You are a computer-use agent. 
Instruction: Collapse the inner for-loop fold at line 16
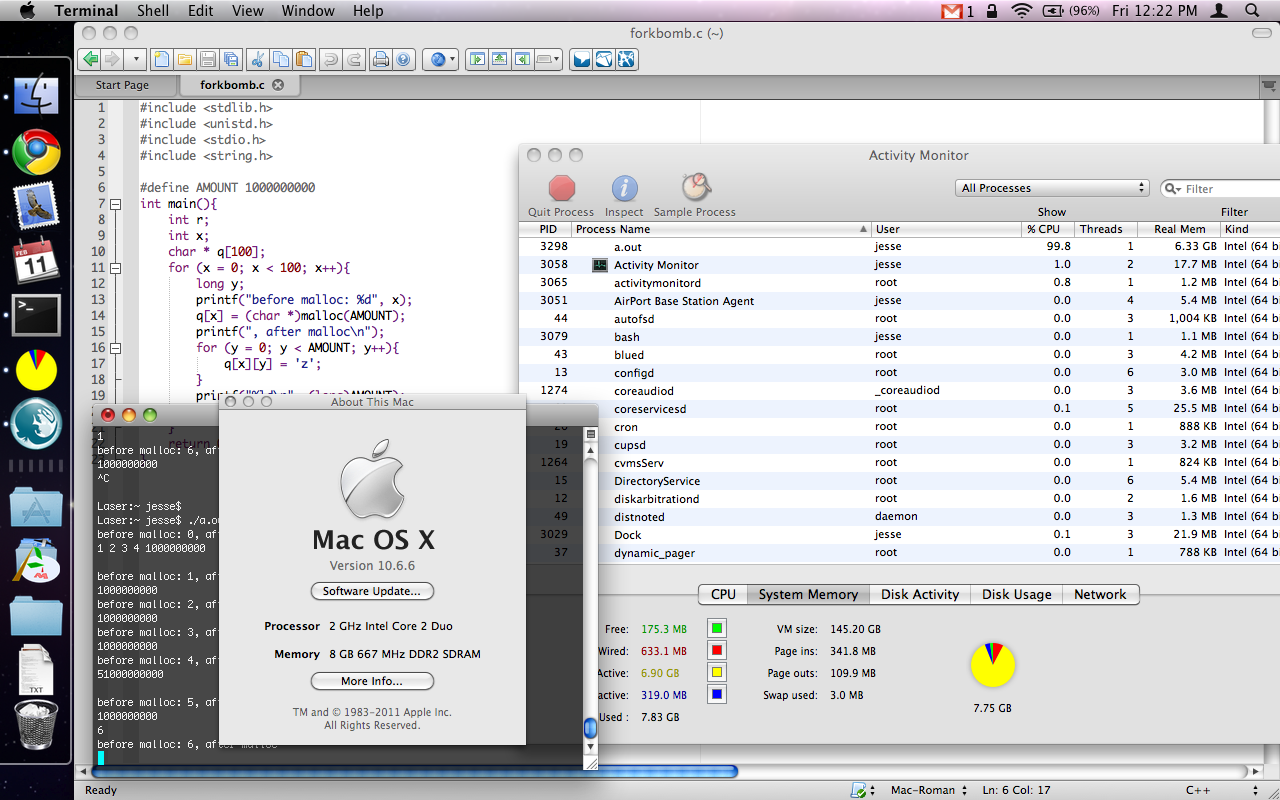(x=115, y=348)
